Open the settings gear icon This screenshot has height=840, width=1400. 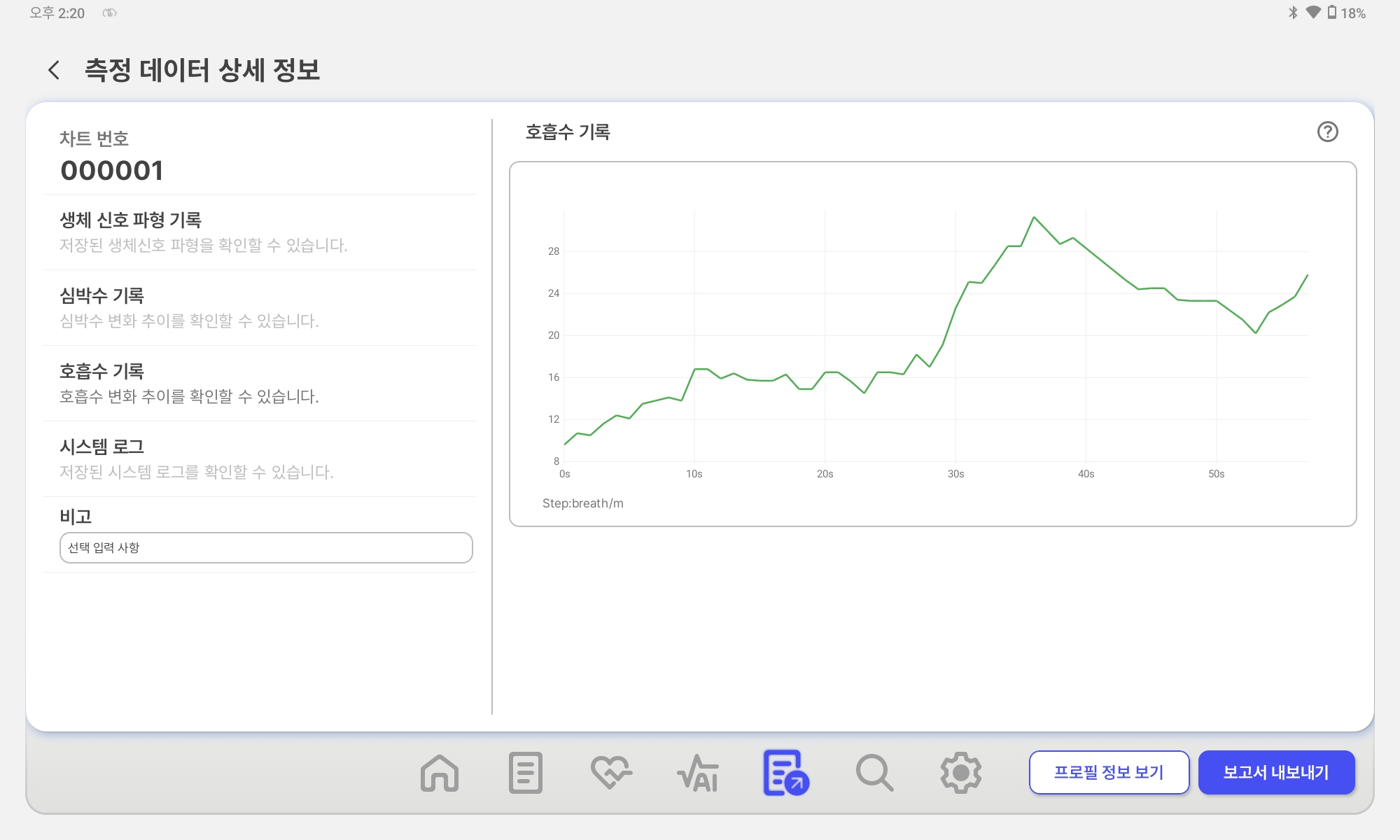tap(960, 773)
